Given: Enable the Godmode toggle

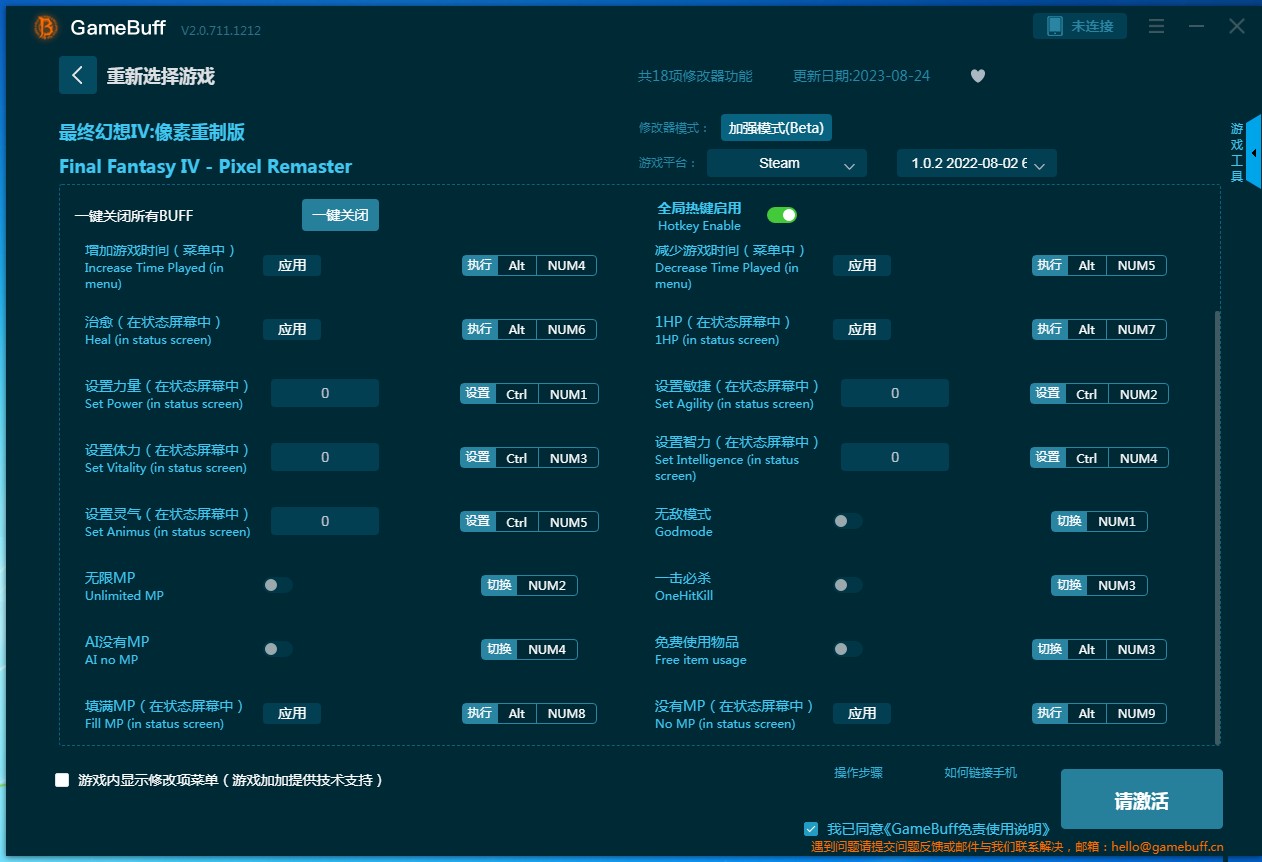Looking at the screenshot, I should tap(847, 521).
